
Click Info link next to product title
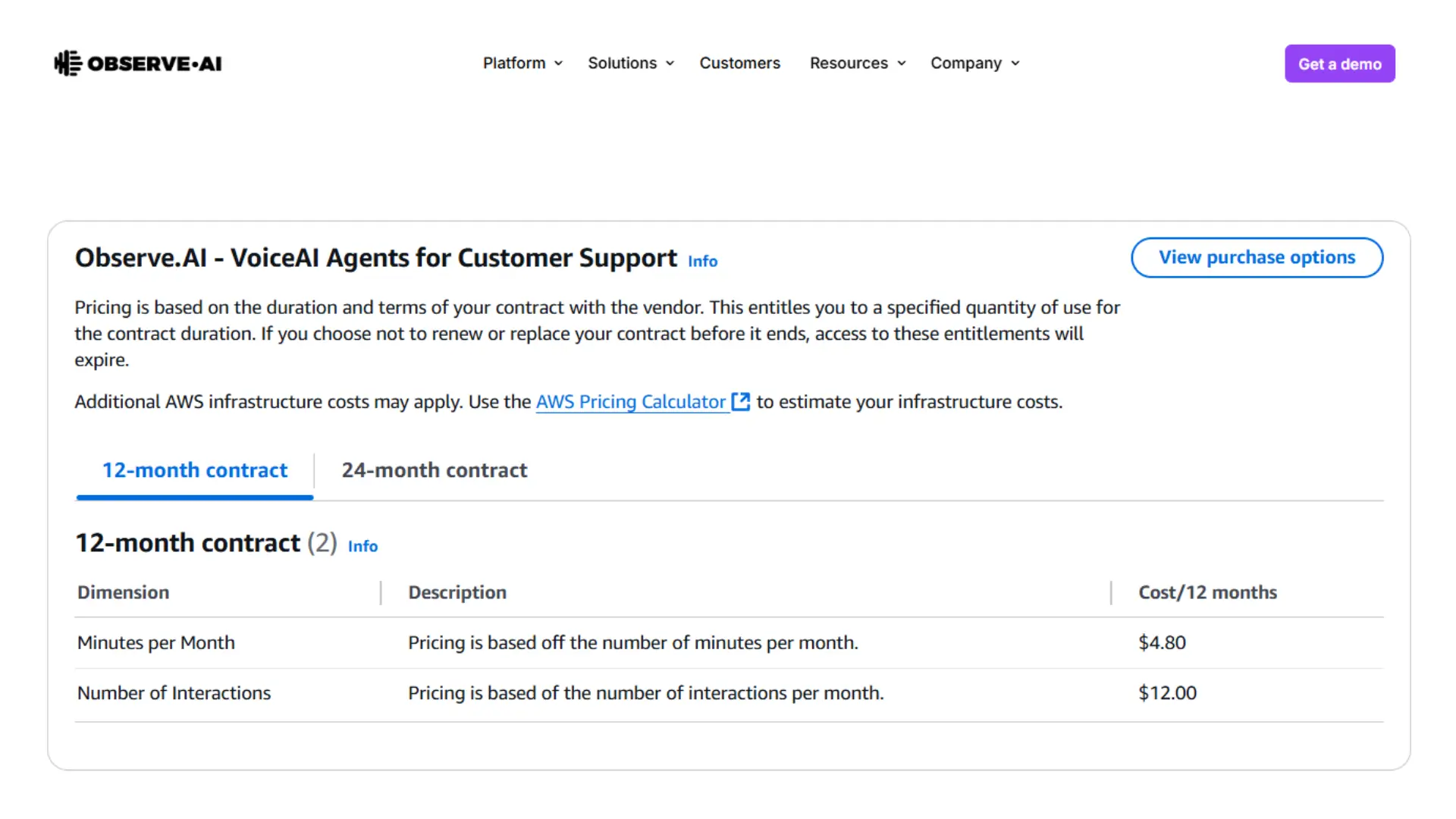click(x=702, y=261)
